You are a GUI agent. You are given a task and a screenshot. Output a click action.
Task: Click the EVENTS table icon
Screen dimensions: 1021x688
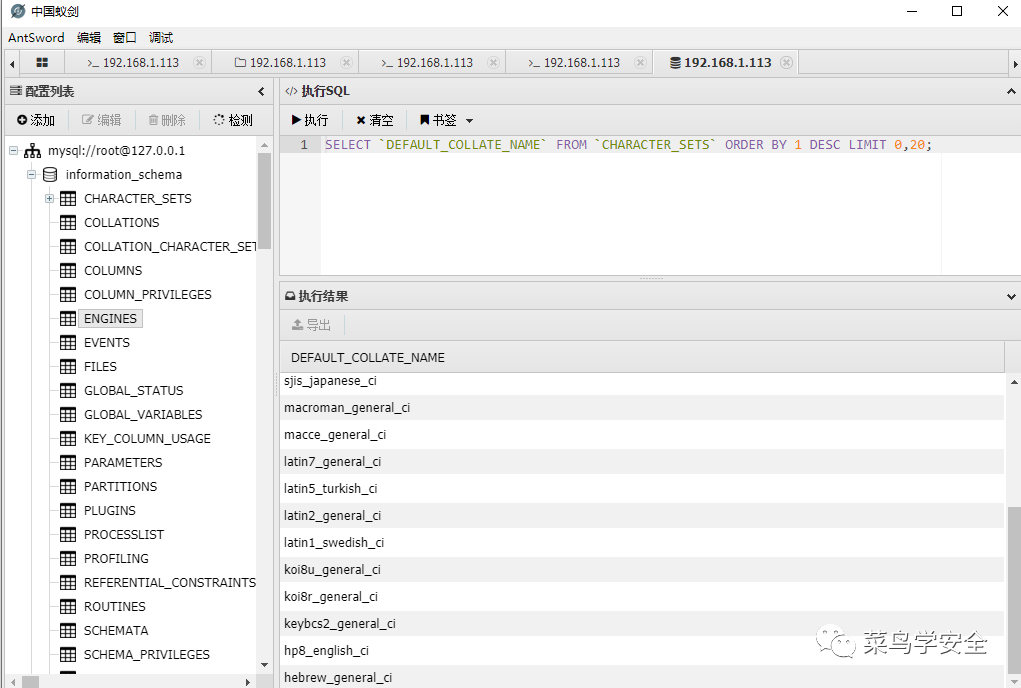68,342
